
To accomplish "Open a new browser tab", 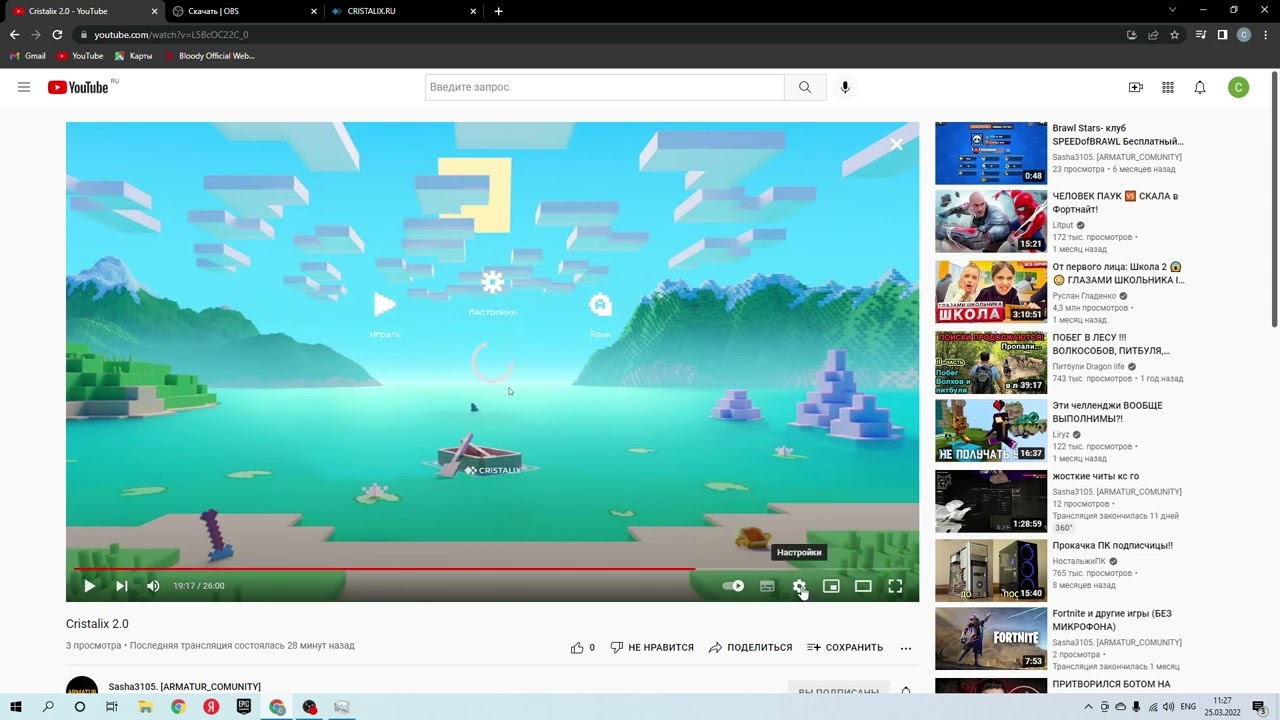I will 498,11.
